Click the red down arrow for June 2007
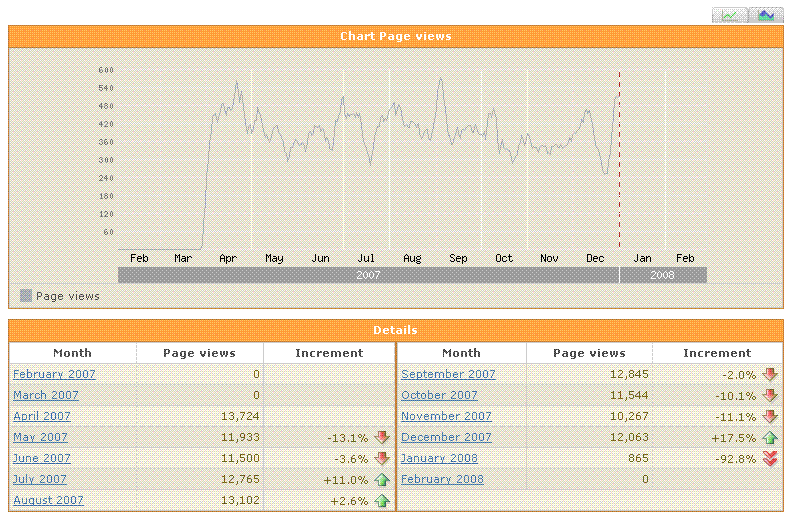 pos(381,459)
